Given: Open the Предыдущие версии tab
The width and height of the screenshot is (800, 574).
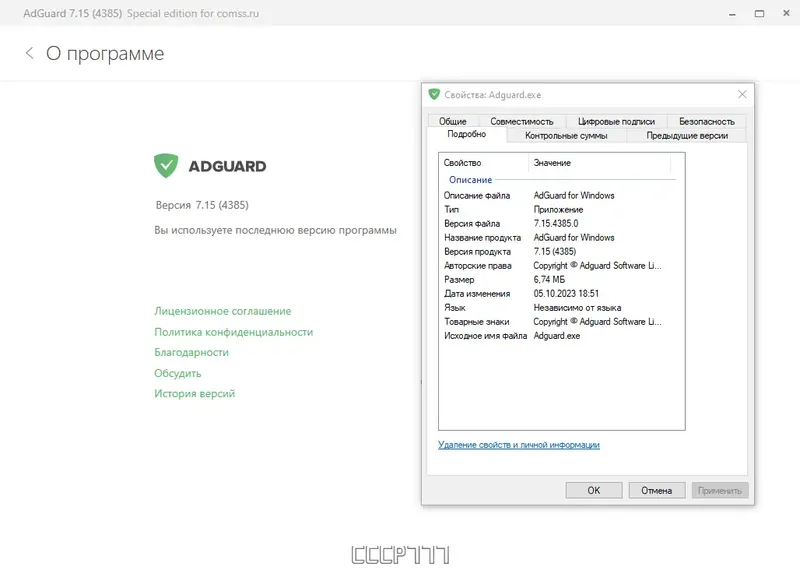Looking at the screenshot, I should pyautogui.click(x=687, y=136).
